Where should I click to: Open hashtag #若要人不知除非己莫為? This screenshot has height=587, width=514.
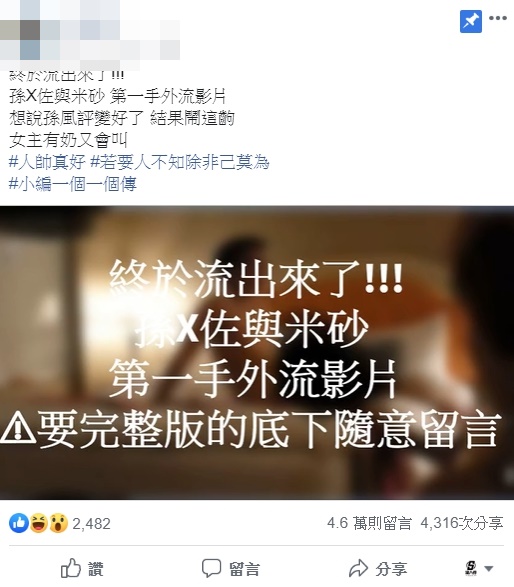tap(180, 162)
